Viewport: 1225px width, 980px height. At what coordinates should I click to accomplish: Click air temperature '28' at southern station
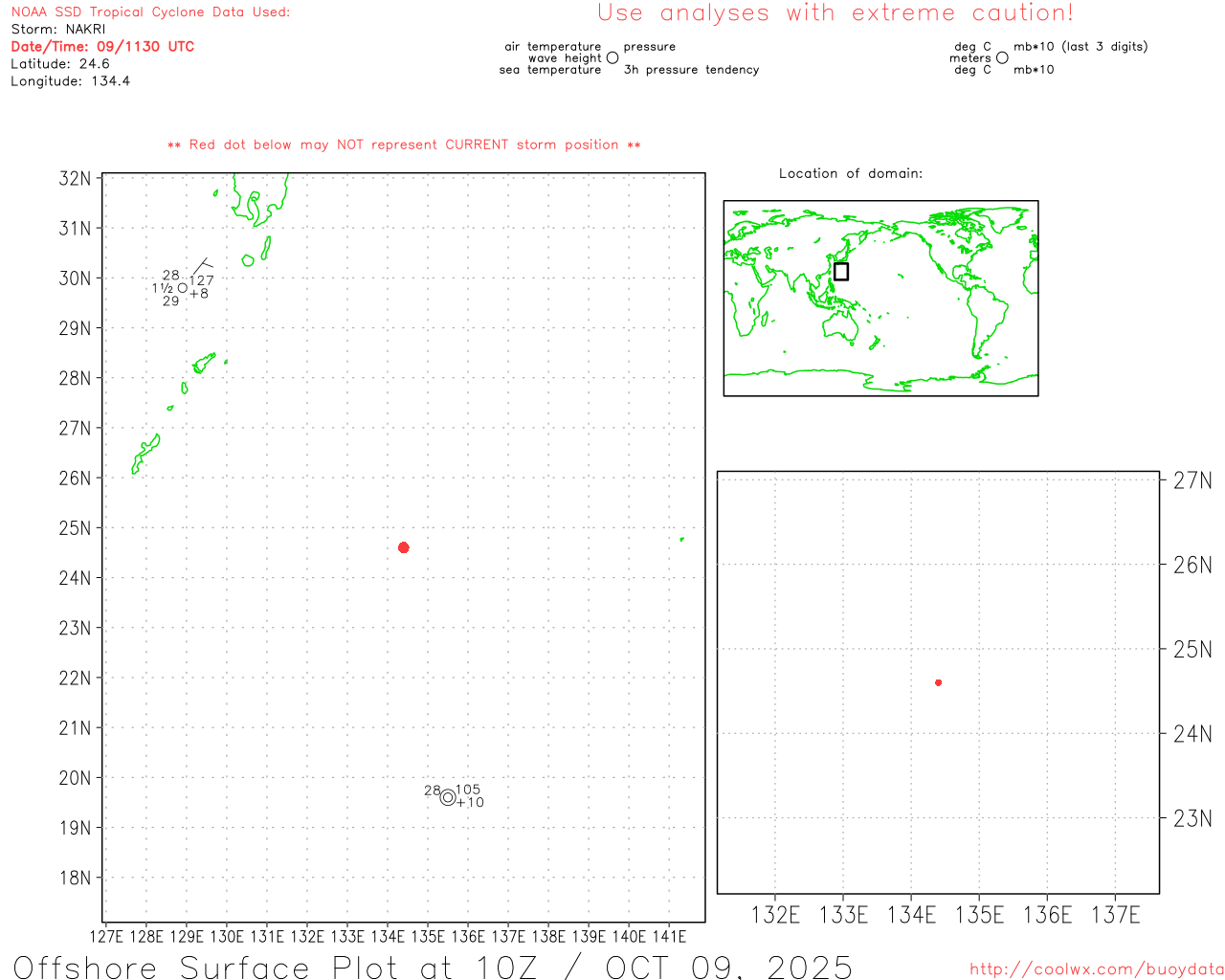pyautogui.click(x=433, y=791)
